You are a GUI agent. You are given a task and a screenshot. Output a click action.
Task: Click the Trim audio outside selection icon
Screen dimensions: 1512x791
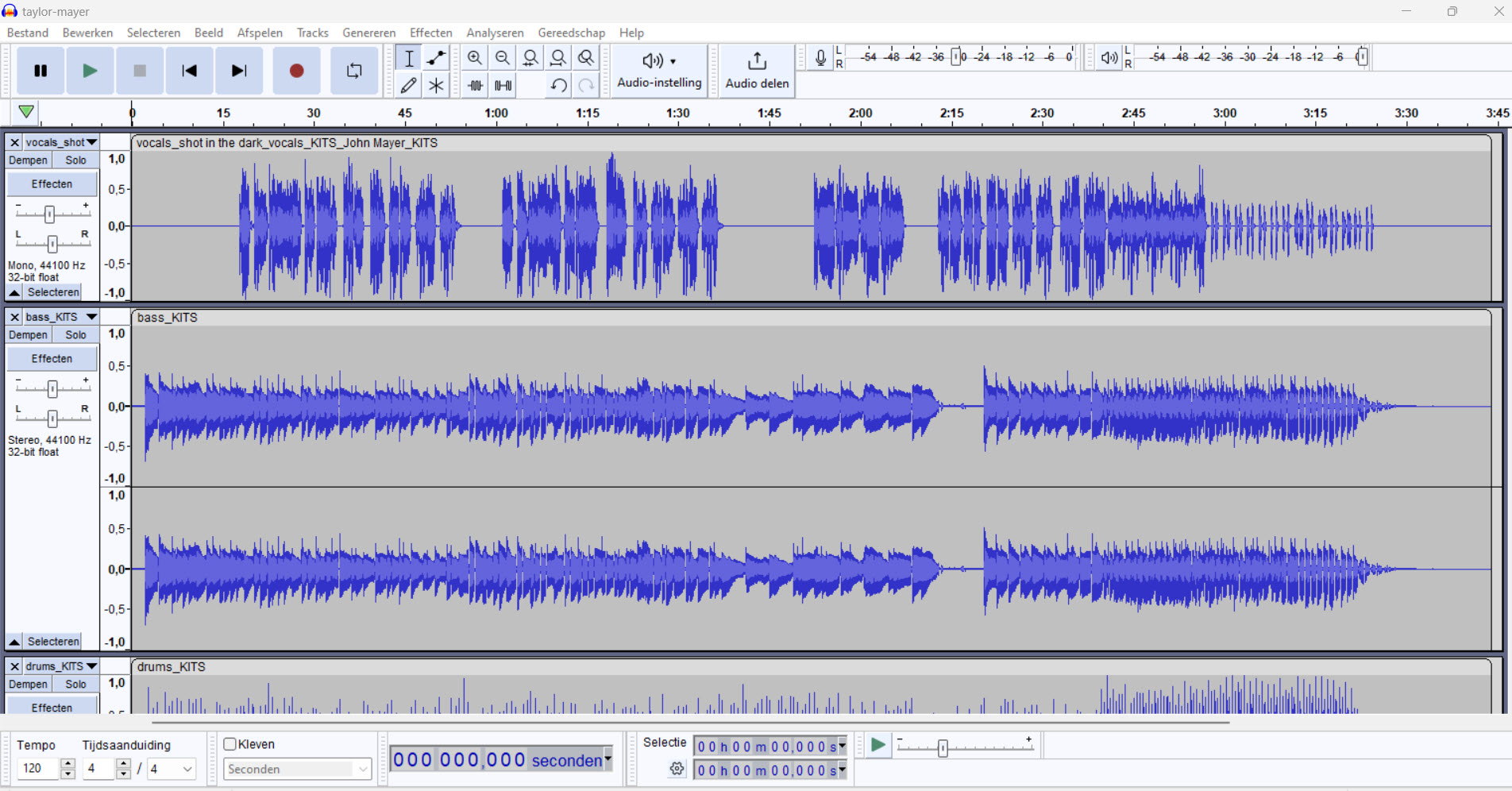click(x=475, y=85)
